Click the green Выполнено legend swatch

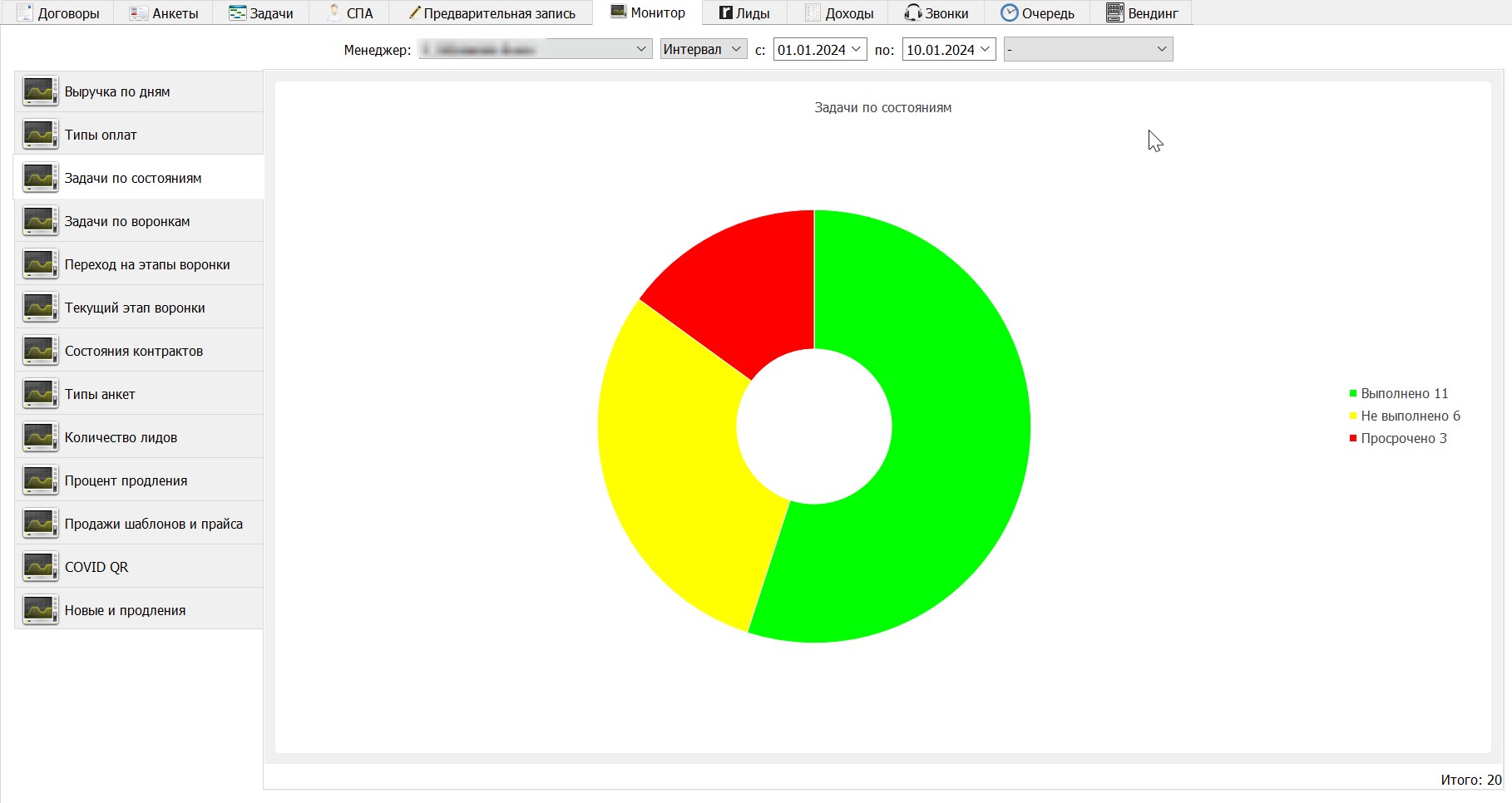(1353, 393)
